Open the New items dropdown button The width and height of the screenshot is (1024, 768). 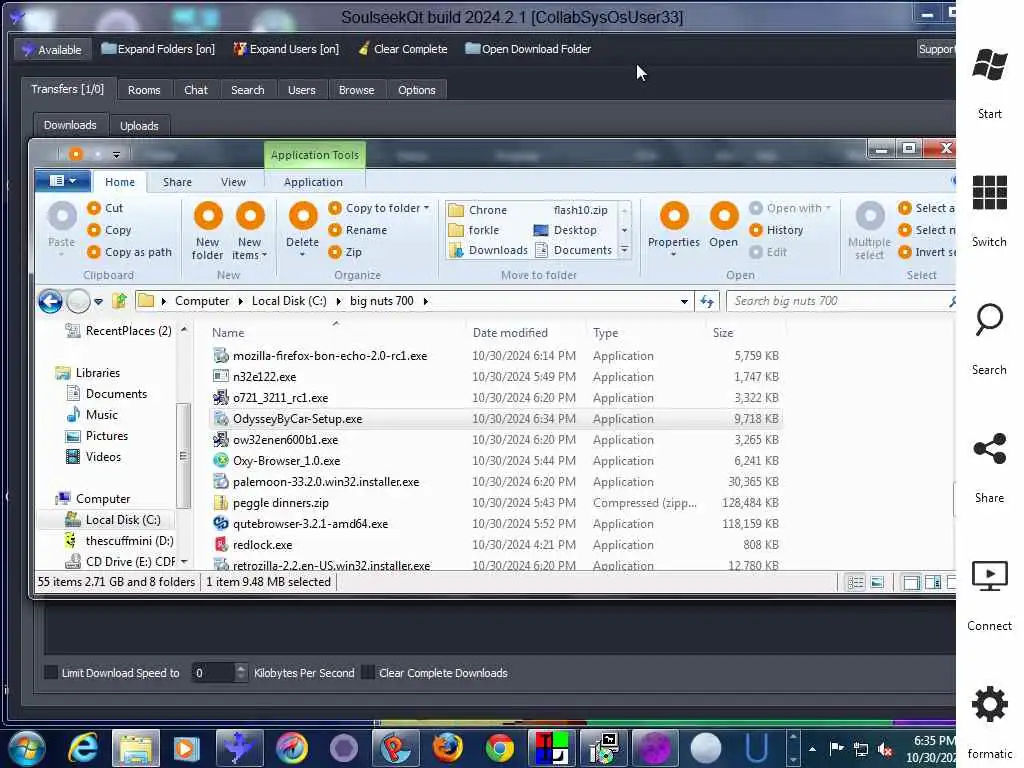(249, 231)
